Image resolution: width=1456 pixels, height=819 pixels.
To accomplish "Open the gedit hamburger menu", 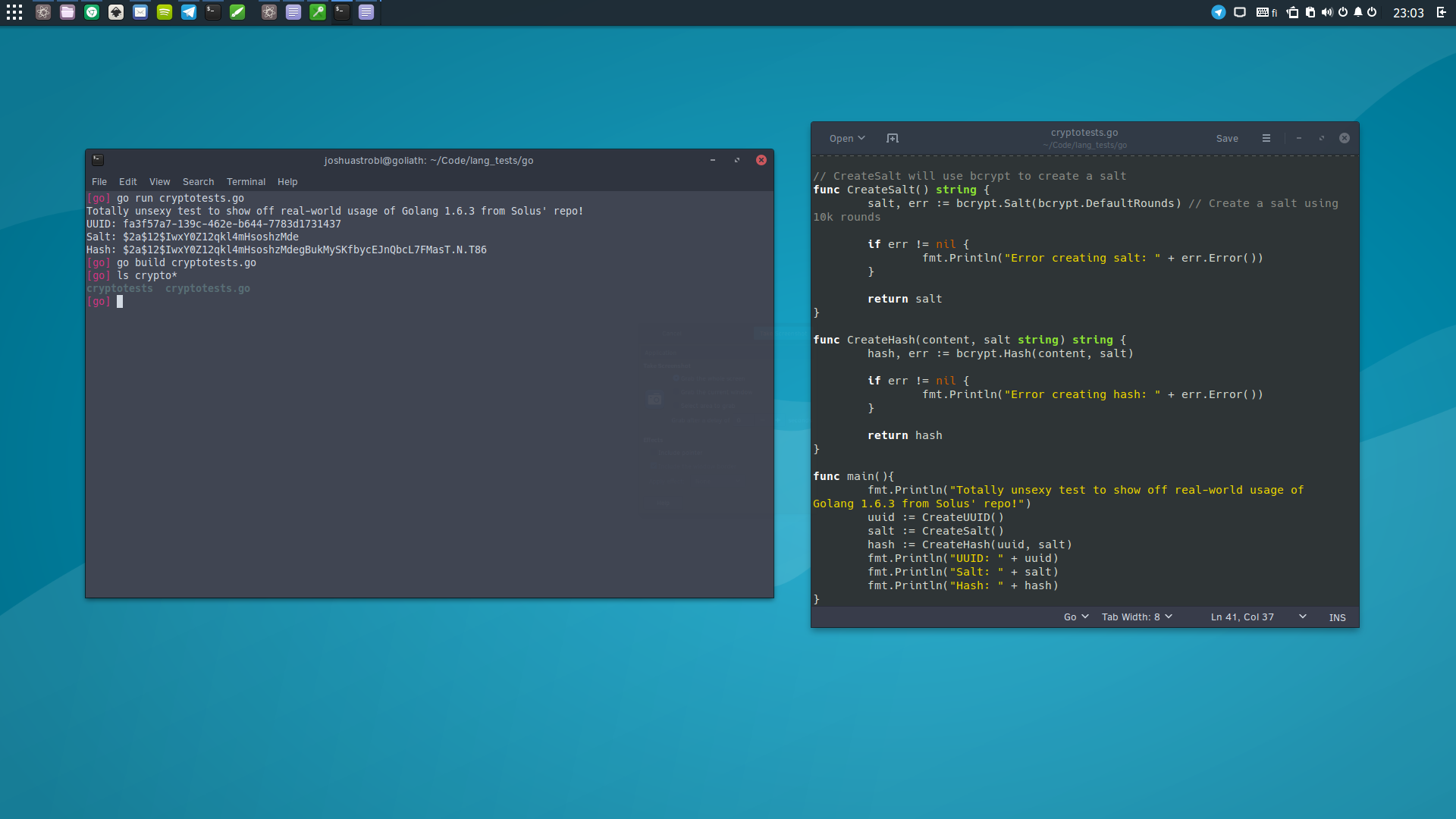I will 1266,138.
